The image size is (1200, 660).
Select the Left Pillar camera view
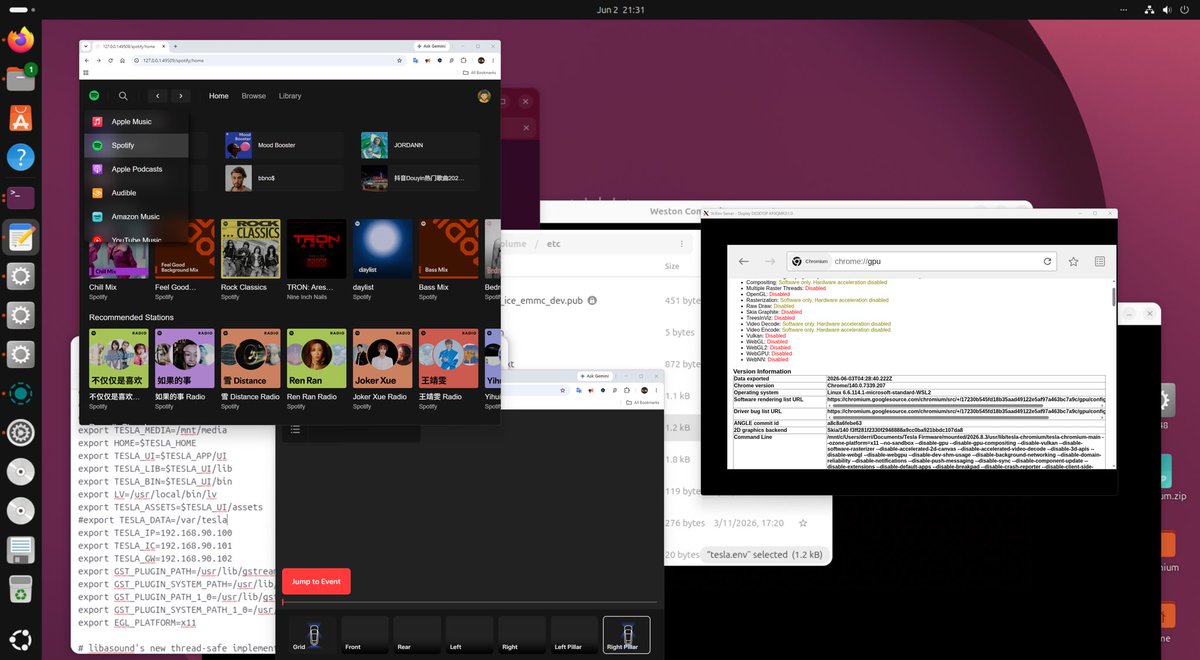click(573, 635)
